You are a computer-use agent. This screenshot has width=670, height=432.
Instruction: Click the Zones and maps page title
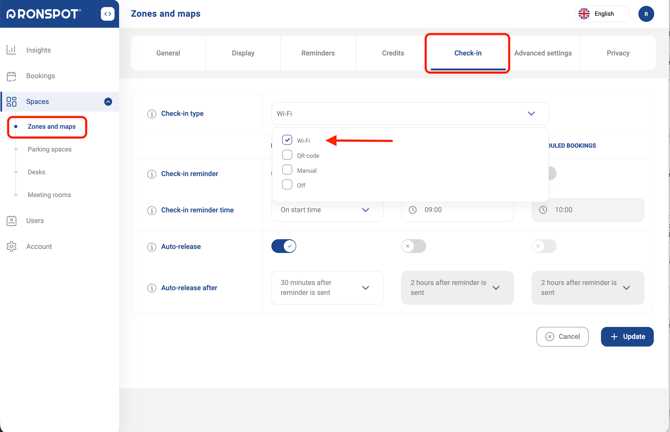point(165,14)
